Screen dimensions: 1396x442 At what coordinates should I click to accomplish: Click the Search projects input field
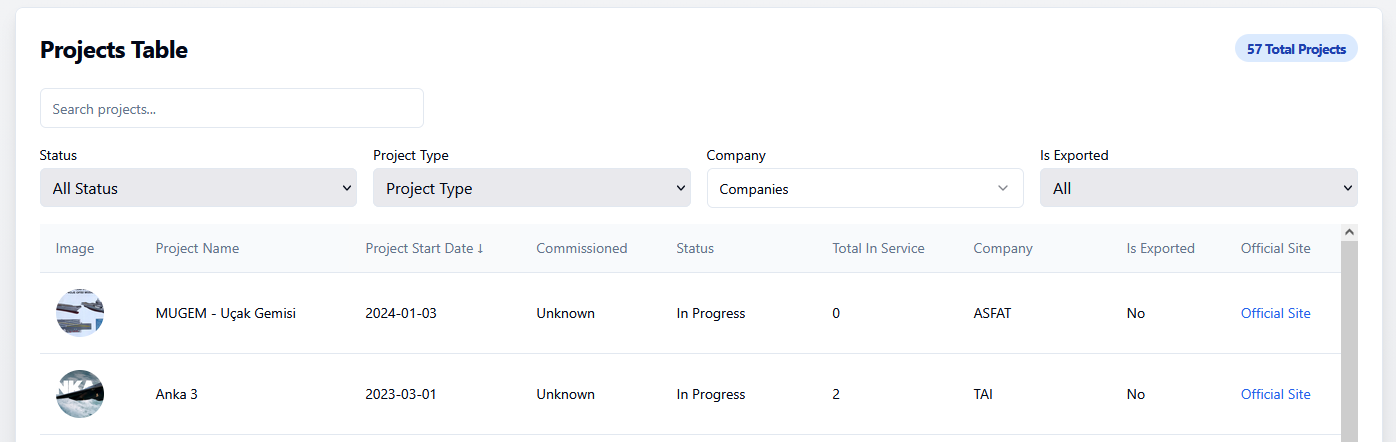click(231, 108)
